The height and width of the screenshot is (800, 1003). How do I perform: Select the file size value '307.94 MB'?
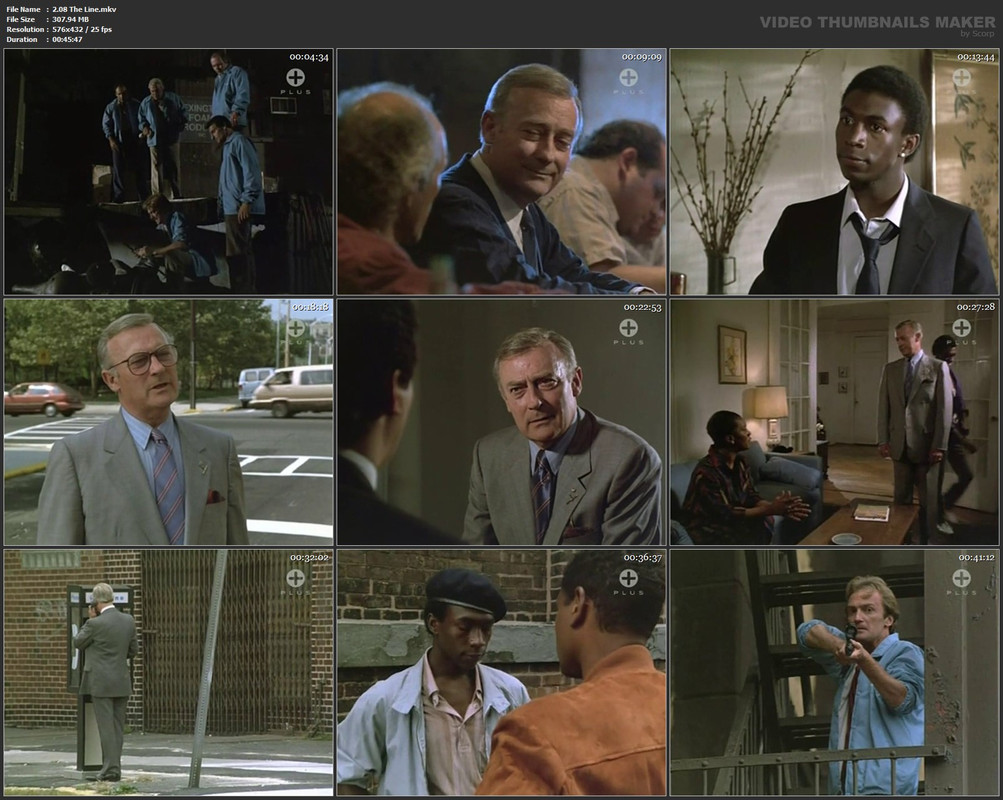pyautogui.click(x=70, y=19)
